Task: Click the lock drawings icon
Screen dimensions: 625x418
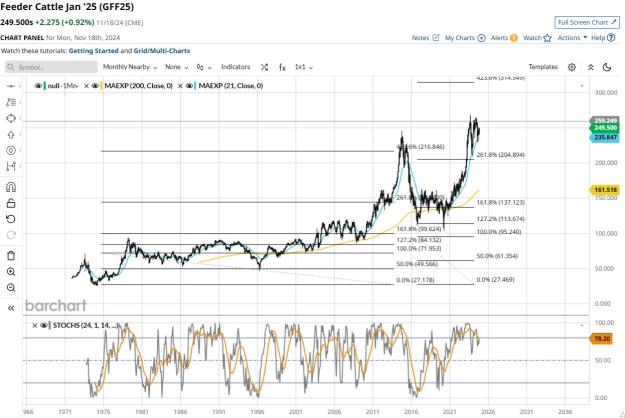Action: click(x=11, y=203)
